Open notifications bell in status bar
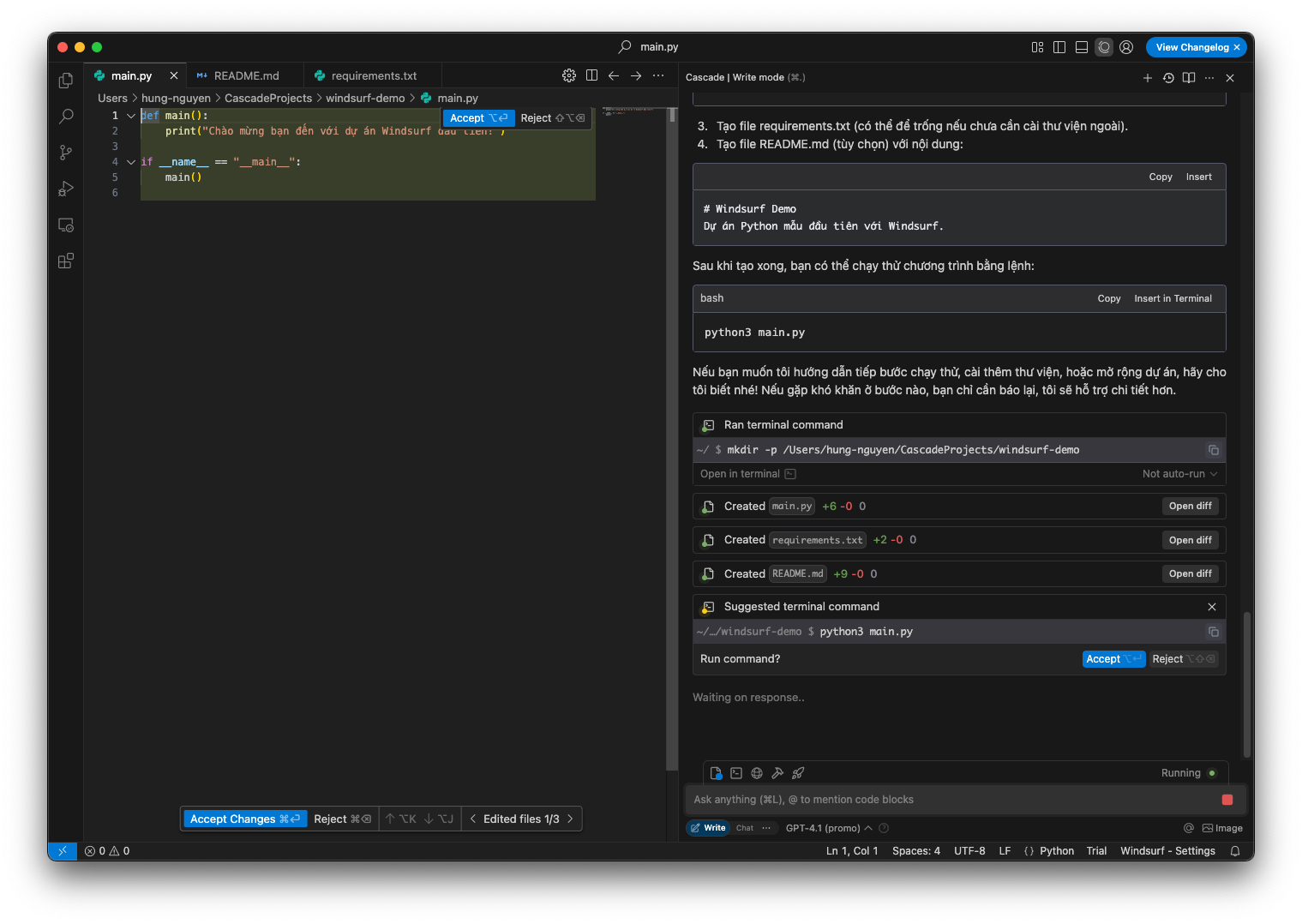This screenshot has width=1302, height=924. (1235, 851)
